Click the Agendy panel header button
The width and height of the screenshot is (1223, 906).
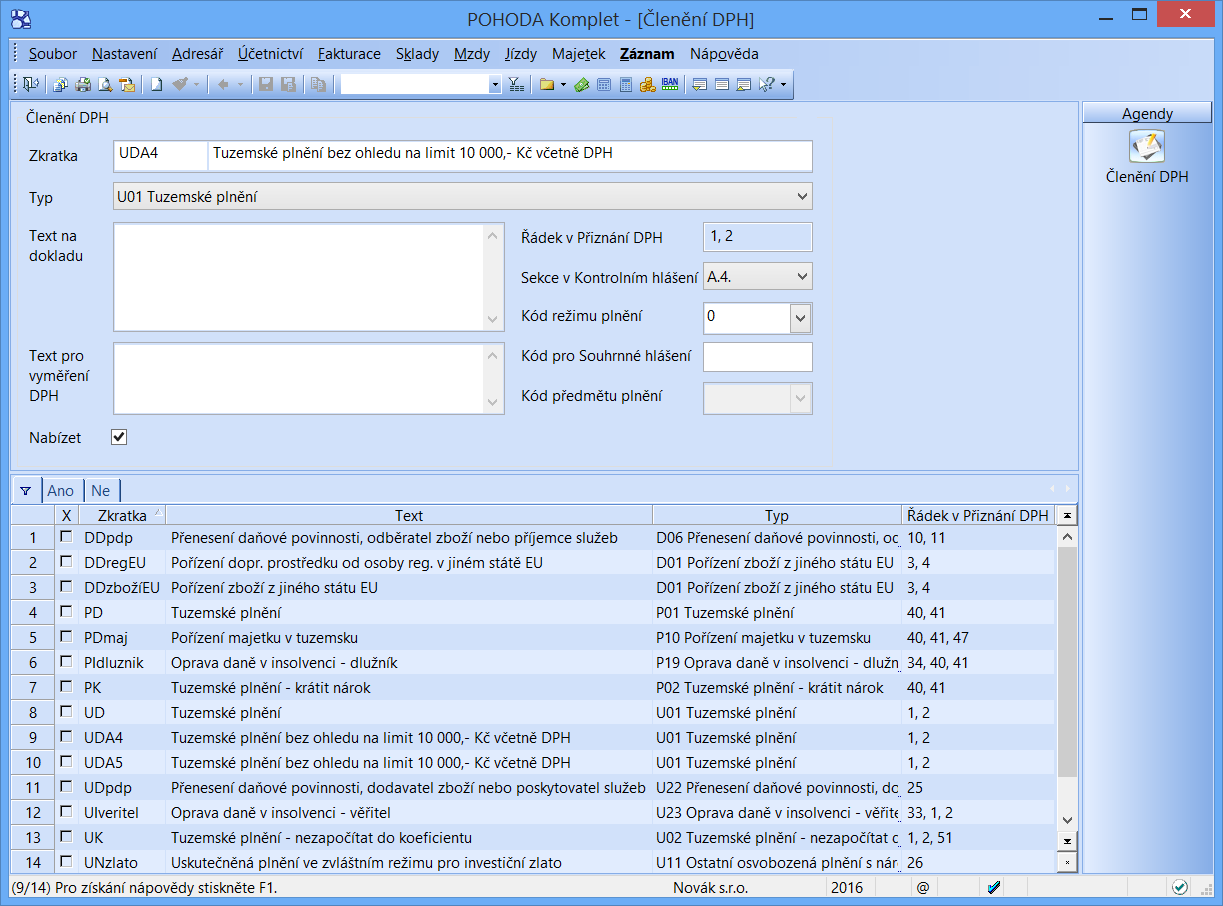point(1147,114)
